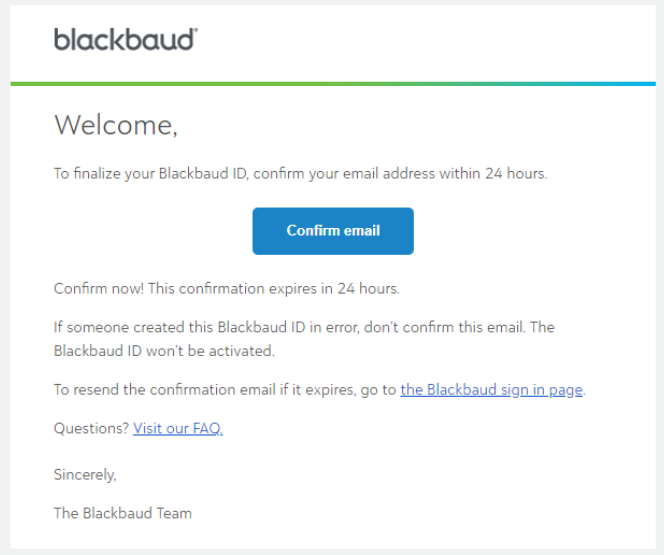Click the Welcome heading text

116,125
